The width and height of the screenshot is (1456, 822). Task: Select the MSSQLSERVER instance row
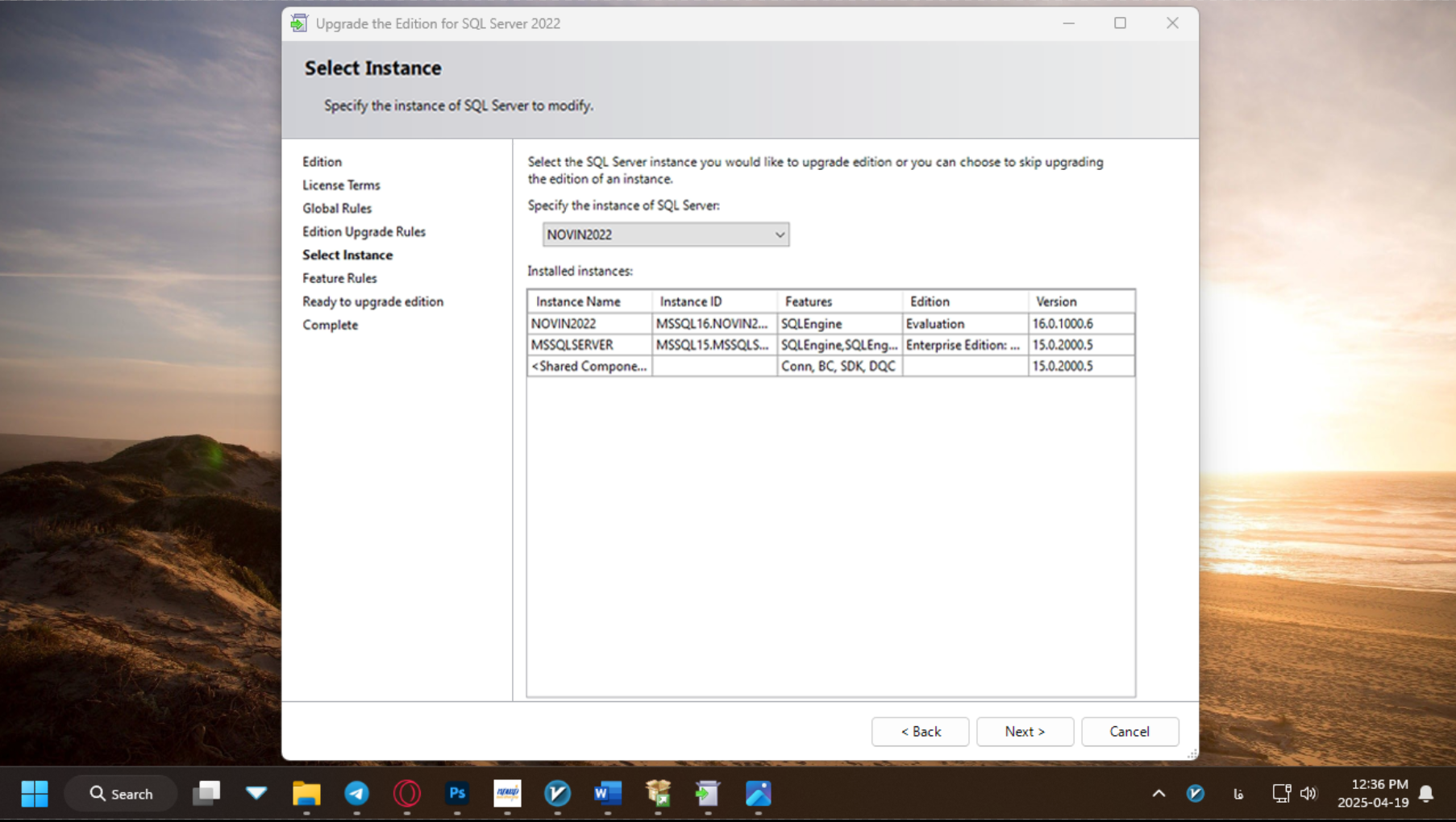click(x=830, y=345)
